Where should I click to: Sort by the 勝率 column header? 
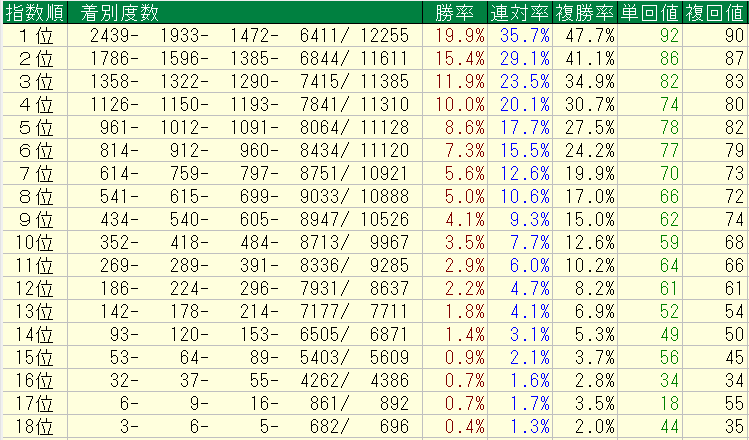click(454, 13)
